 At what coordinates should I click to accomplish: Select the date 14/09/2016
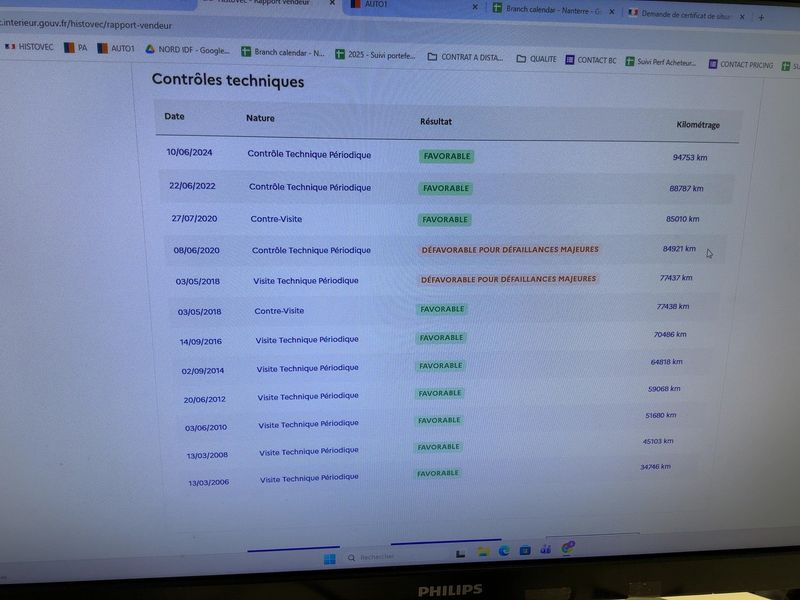tap(201, 341)
